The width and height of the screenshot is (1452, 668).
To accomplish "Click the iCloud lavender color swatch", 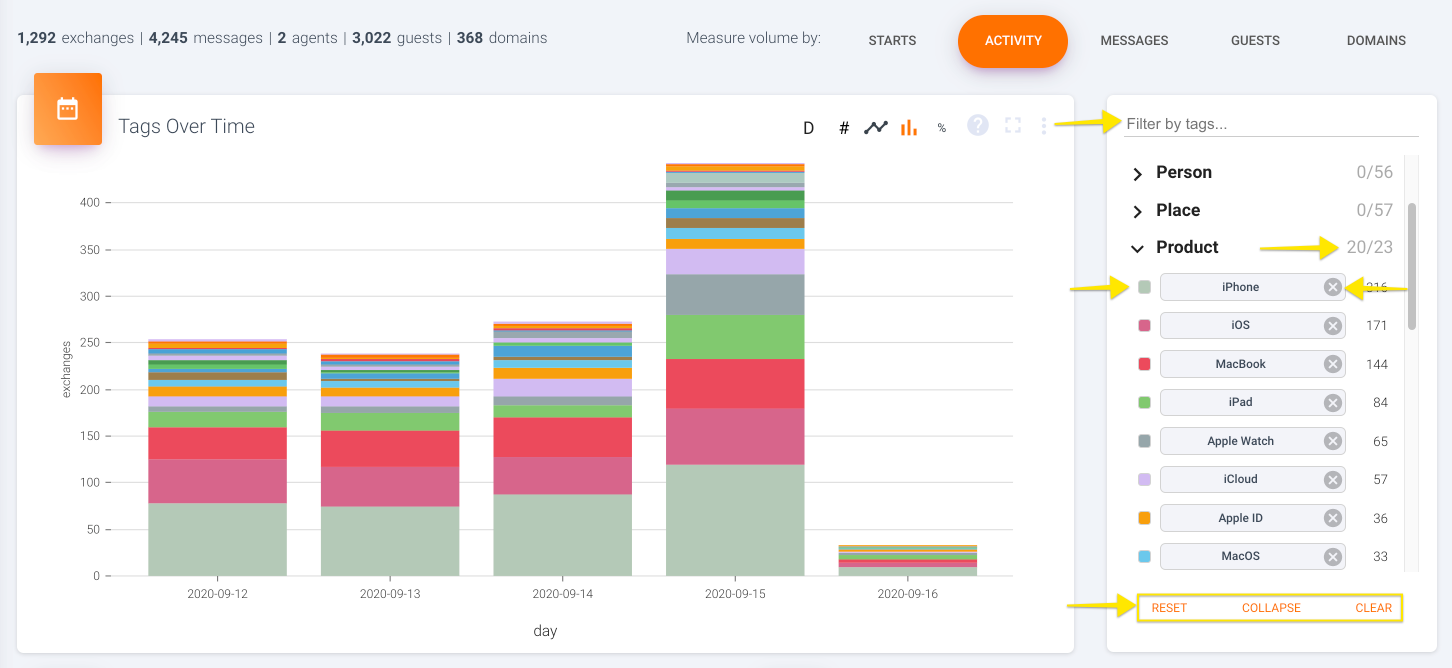I will pyautogui.click(x=1144, y=479).
